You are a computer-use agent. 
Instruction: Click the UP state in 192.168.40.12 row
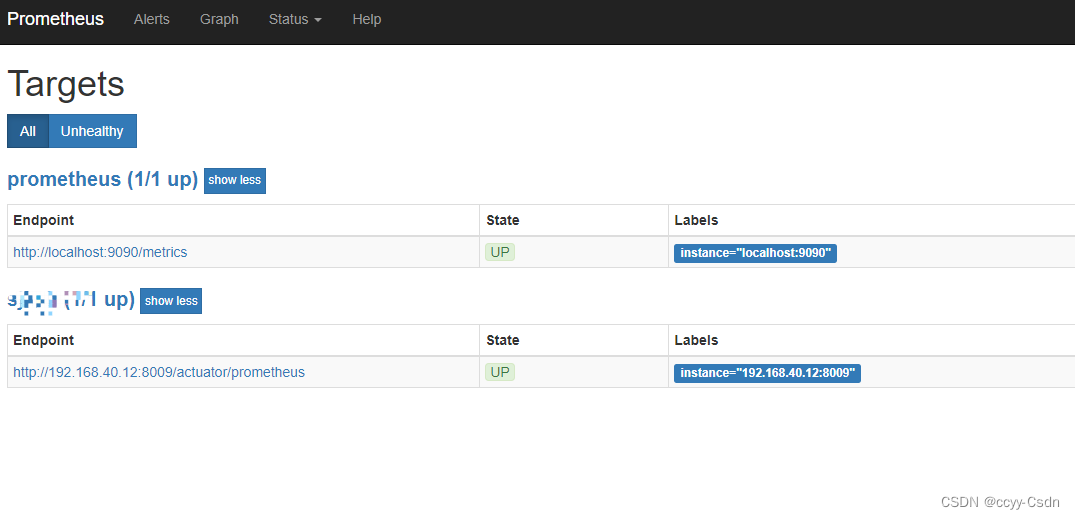tap(500, 372)
